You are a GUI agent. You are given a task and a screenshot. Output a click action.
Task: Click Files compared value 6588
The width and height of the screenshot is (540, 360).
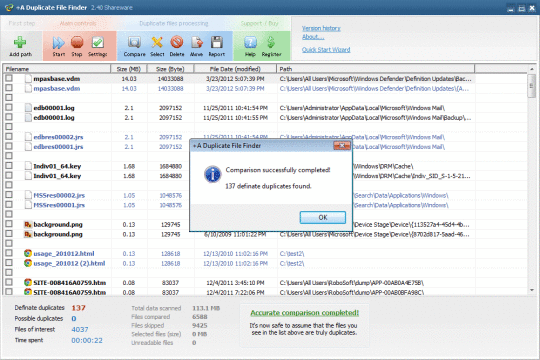tap(200, 317)
